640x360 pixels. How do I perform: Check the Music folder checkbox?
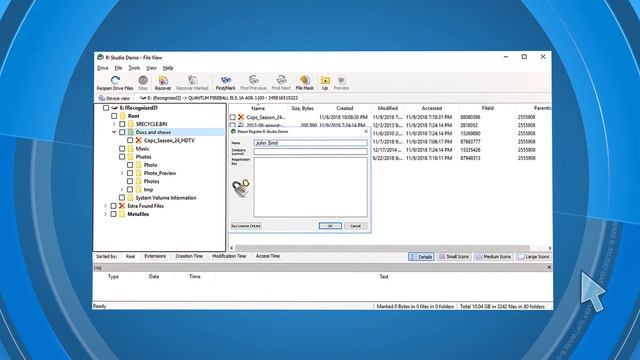[x=122, y=149]
